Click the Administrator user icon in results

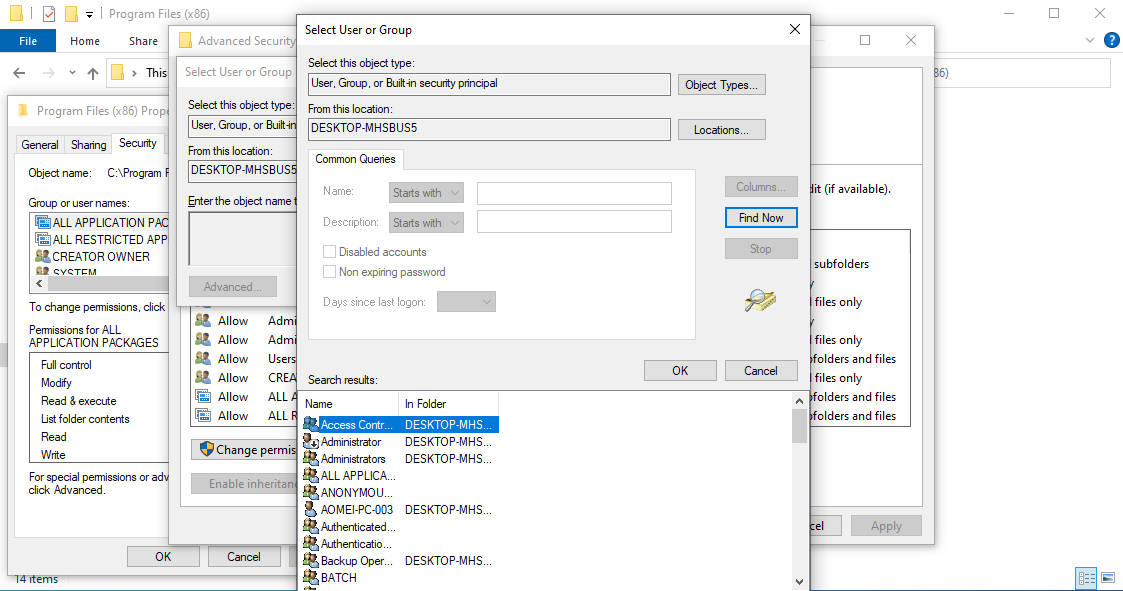click(311, 441)
